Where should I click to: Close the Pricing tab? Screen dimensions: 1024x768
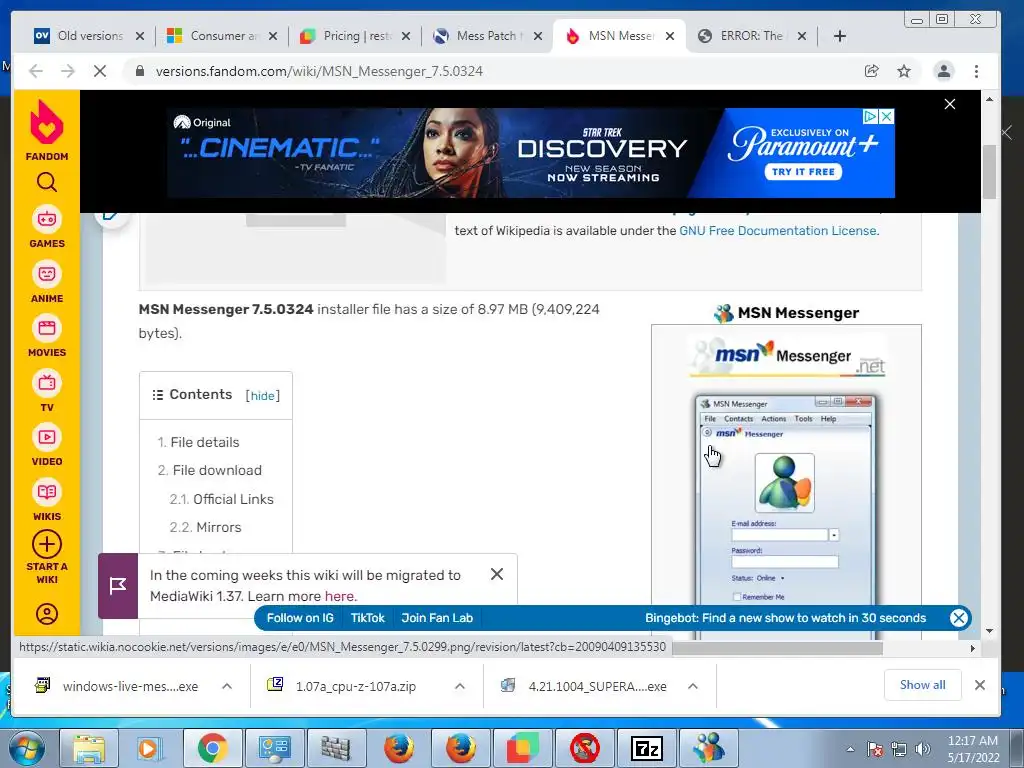click(x=406, y=37)
